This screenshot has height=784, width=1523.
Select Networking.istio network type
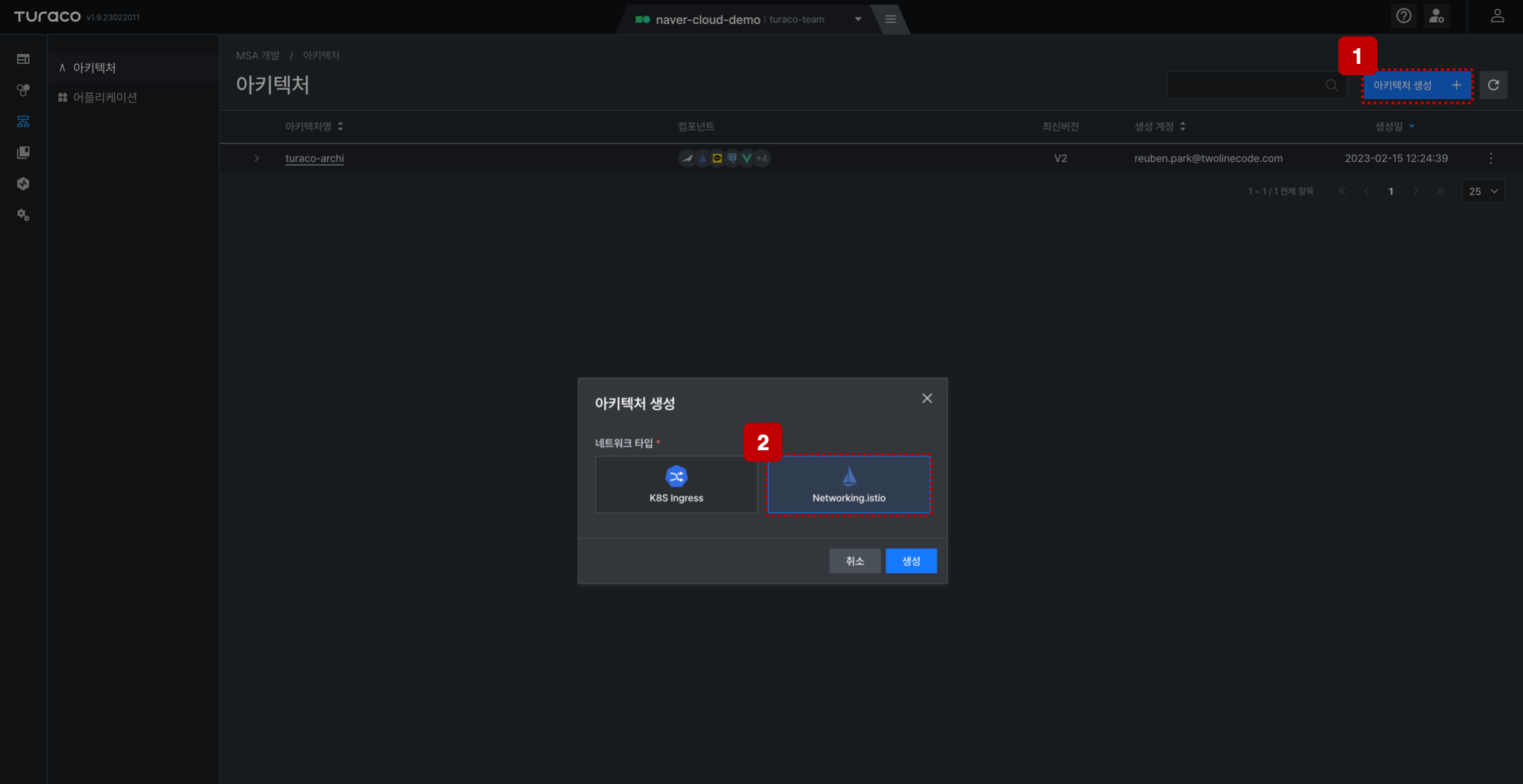coord(849,484)
